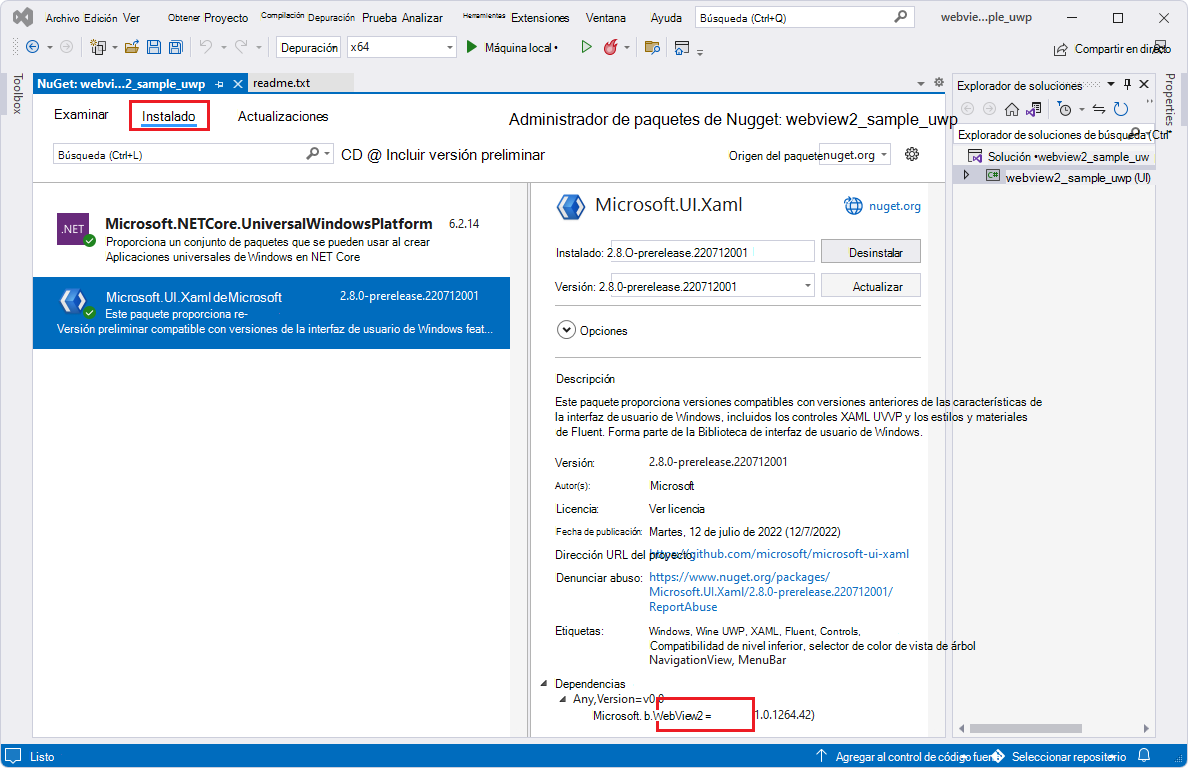Viewport: 1188px width, 768px height.
Task: Click the Desinstalar button
Action: [x=871, y=251]
